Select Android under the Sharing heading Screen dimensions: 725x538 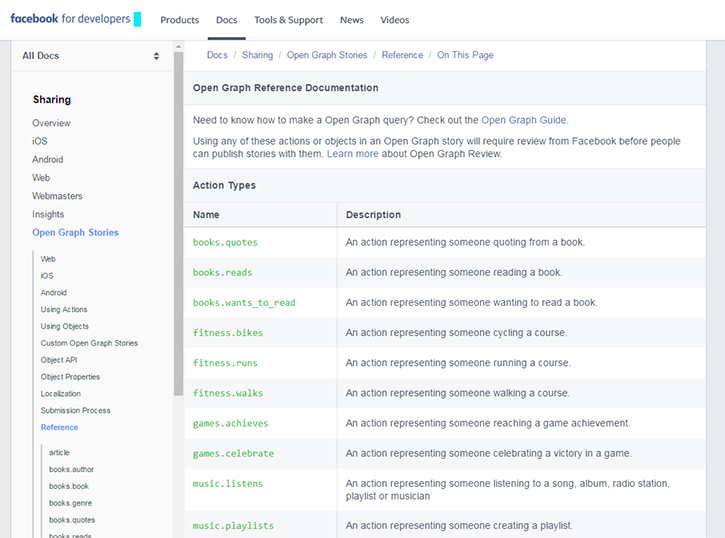coord(48,159)
